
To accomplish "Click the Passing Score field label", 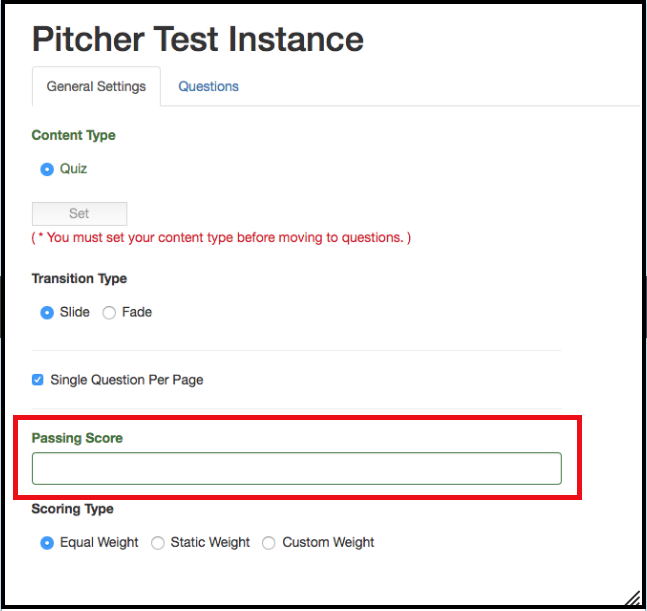I will point(77,438).
